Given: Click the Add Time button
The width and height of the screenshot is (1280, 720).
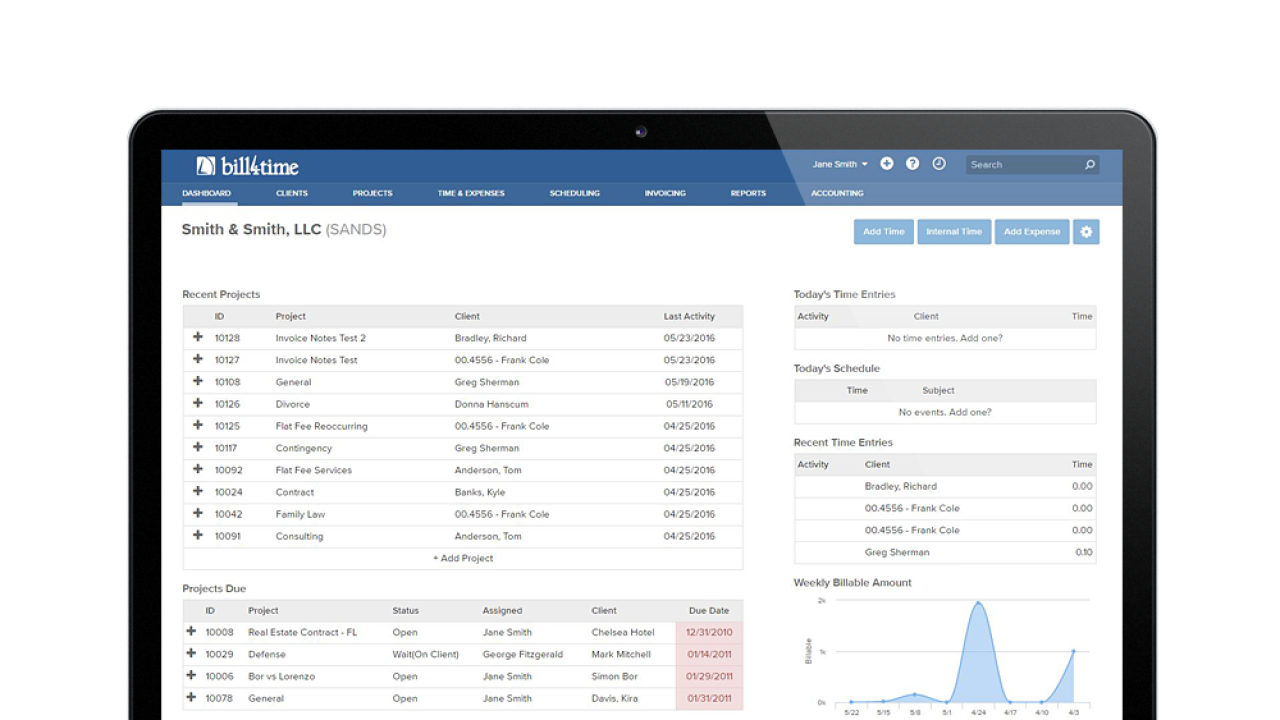Looking at the screenshot, I should pos(883,232).
